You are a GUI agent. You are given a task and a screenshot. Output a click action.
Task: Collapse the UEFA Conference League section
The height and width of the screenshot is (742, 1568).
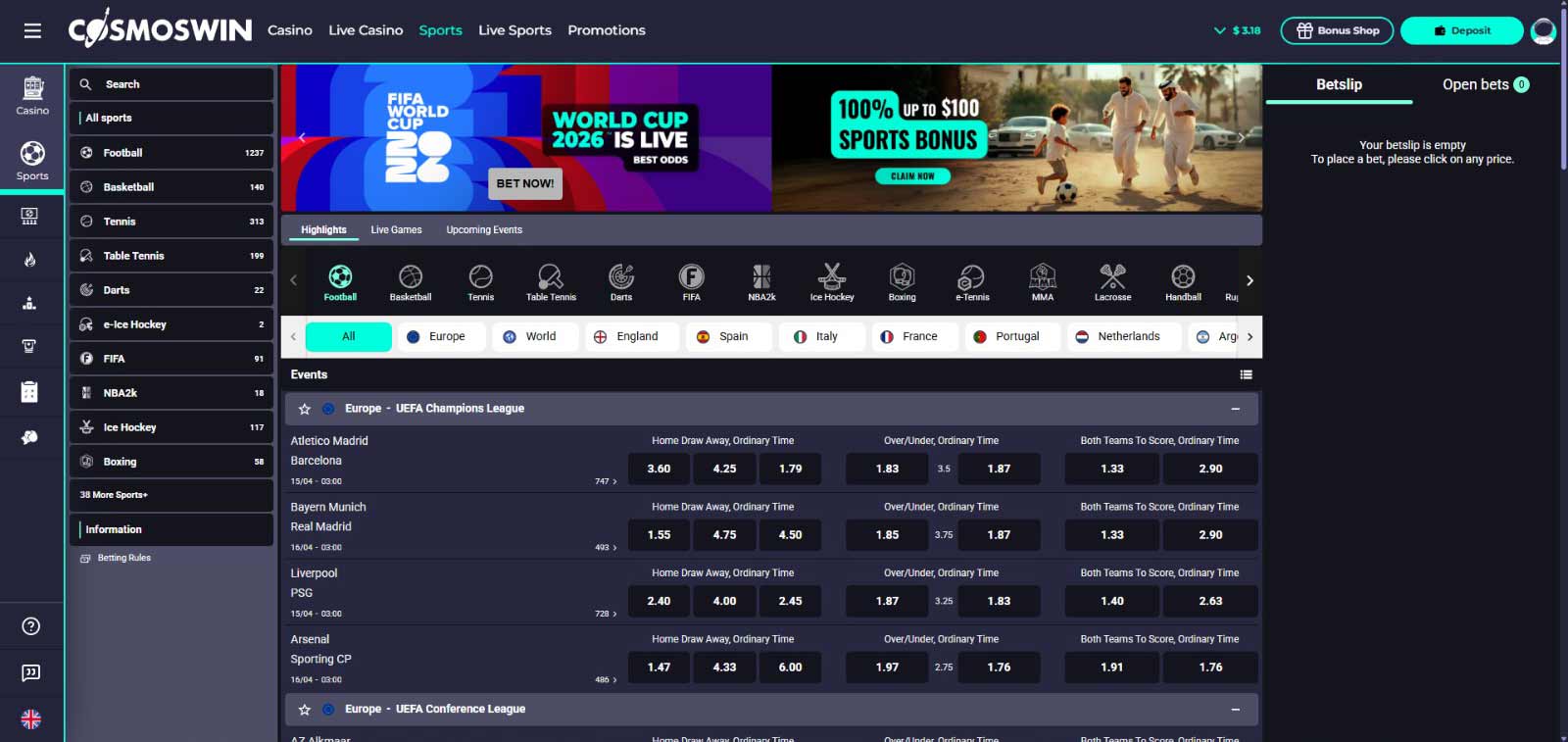[x=1236, y=710]
